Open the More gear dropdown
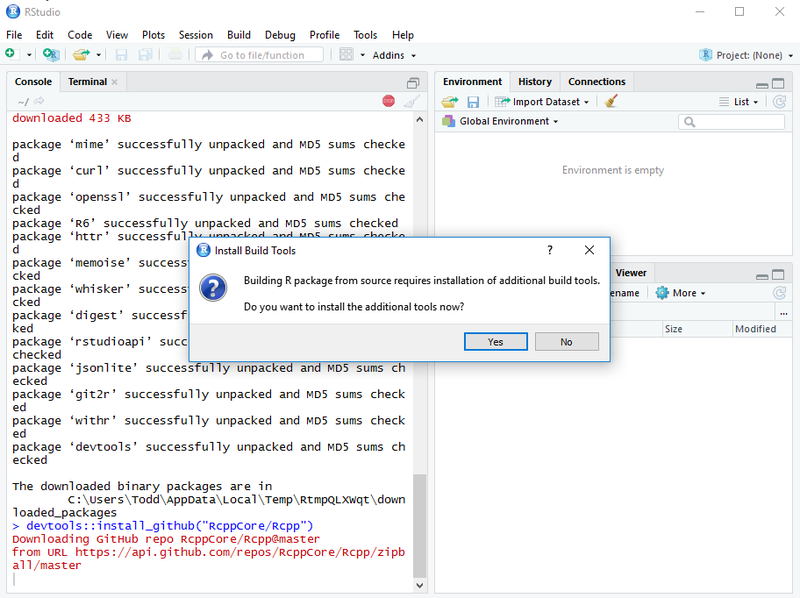Viewport: 800px width, 598px height. (x=681, y=293)
